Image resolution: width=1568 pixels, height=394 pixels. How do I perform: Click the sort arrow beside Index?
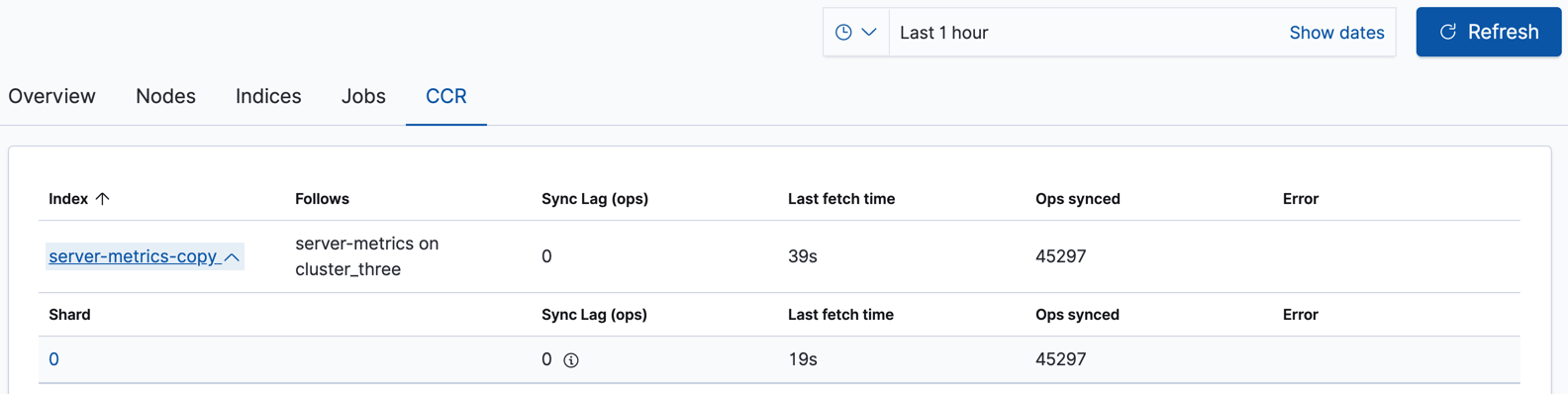[x=102, y=199]
